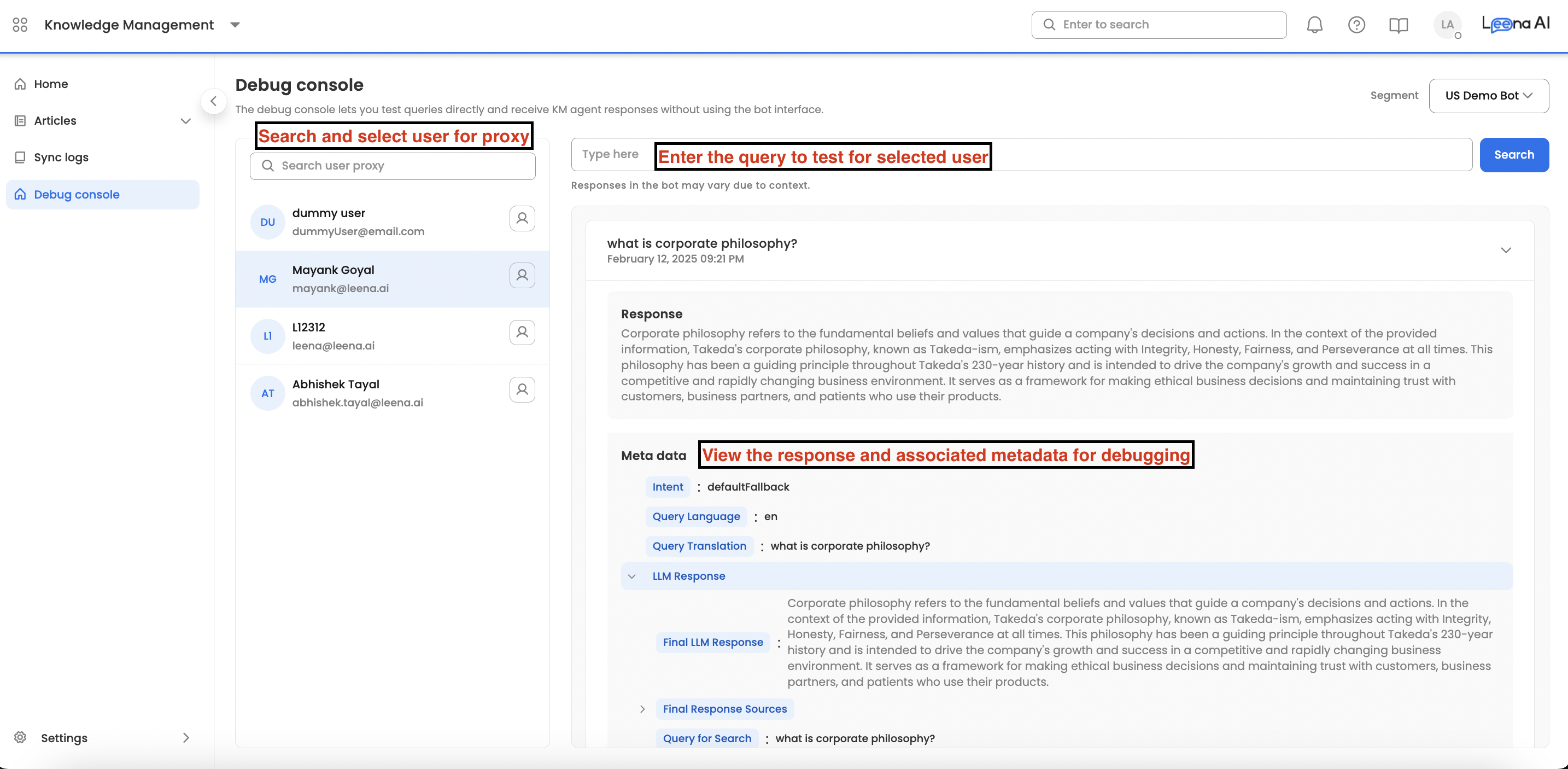The image size is (1568, 769).
Task: Collapse the LLM Response section
Action: pos(632,576)
